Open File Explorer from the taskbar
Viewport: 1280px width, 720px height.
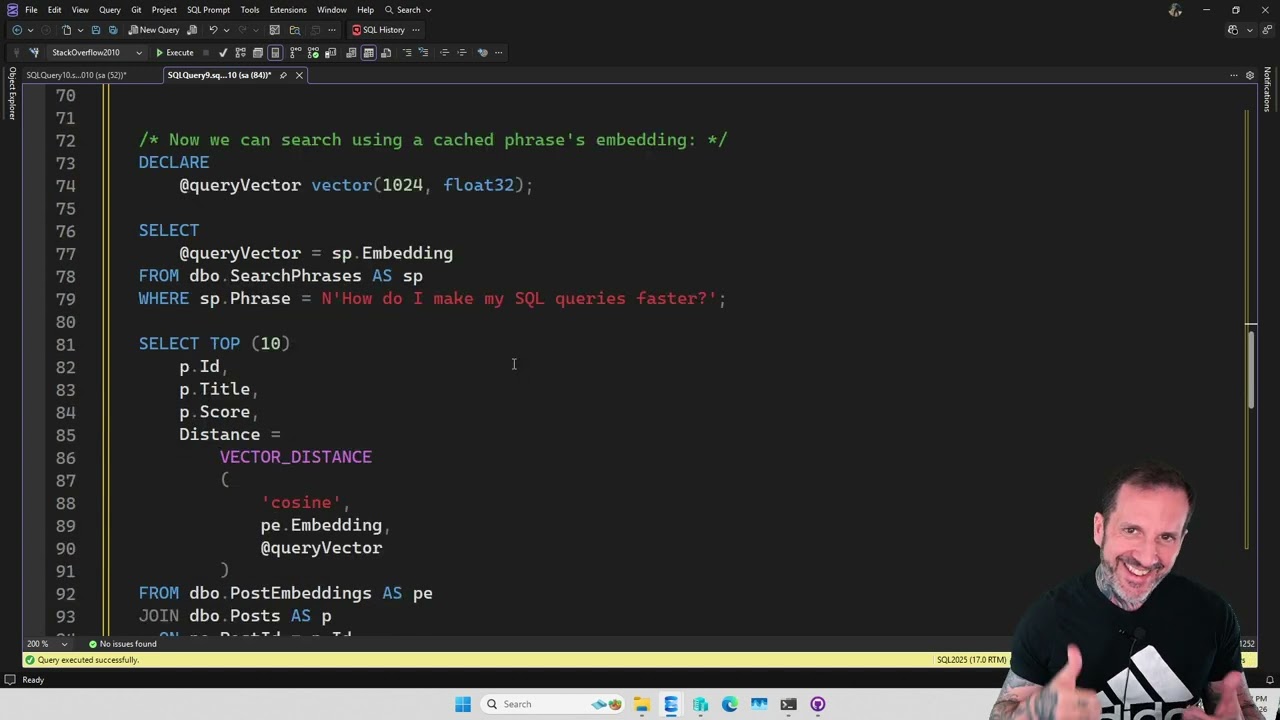tap(642, 704)
